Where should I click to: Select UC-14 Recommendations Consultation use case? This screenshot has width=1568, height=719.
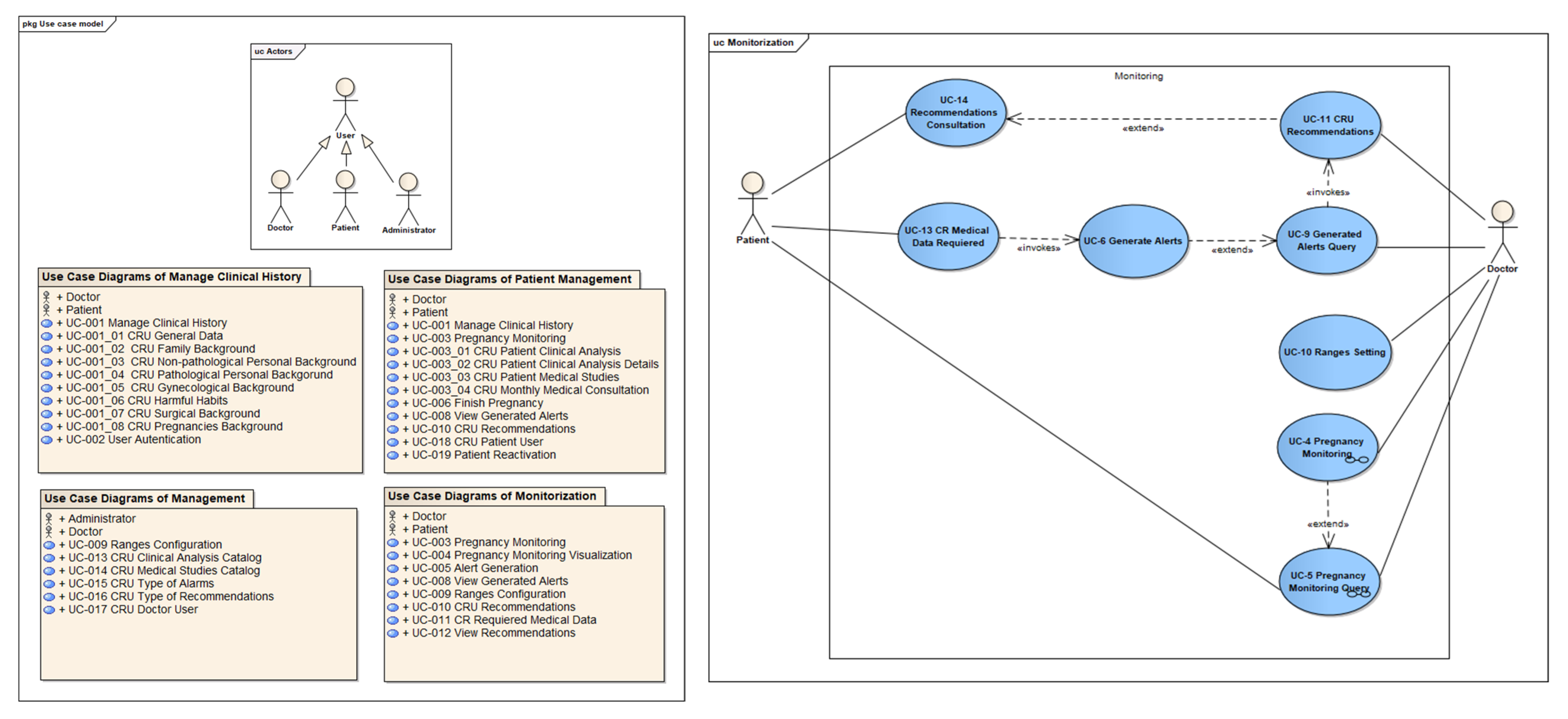point(955,113)
